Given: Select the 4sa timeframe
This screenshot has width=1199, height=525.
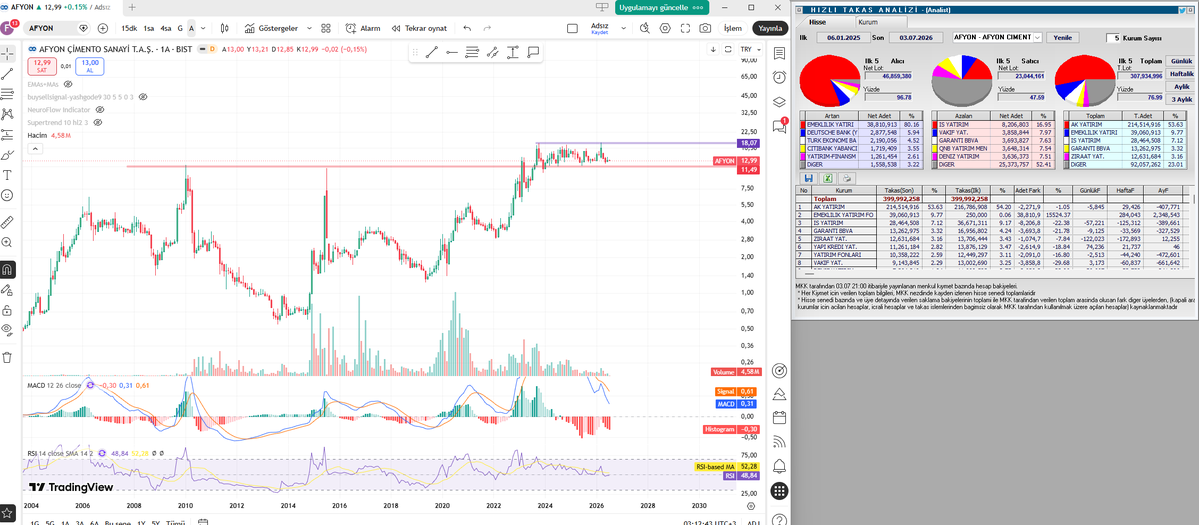Looking at the screenshot, I should click(x=166, y=28).
